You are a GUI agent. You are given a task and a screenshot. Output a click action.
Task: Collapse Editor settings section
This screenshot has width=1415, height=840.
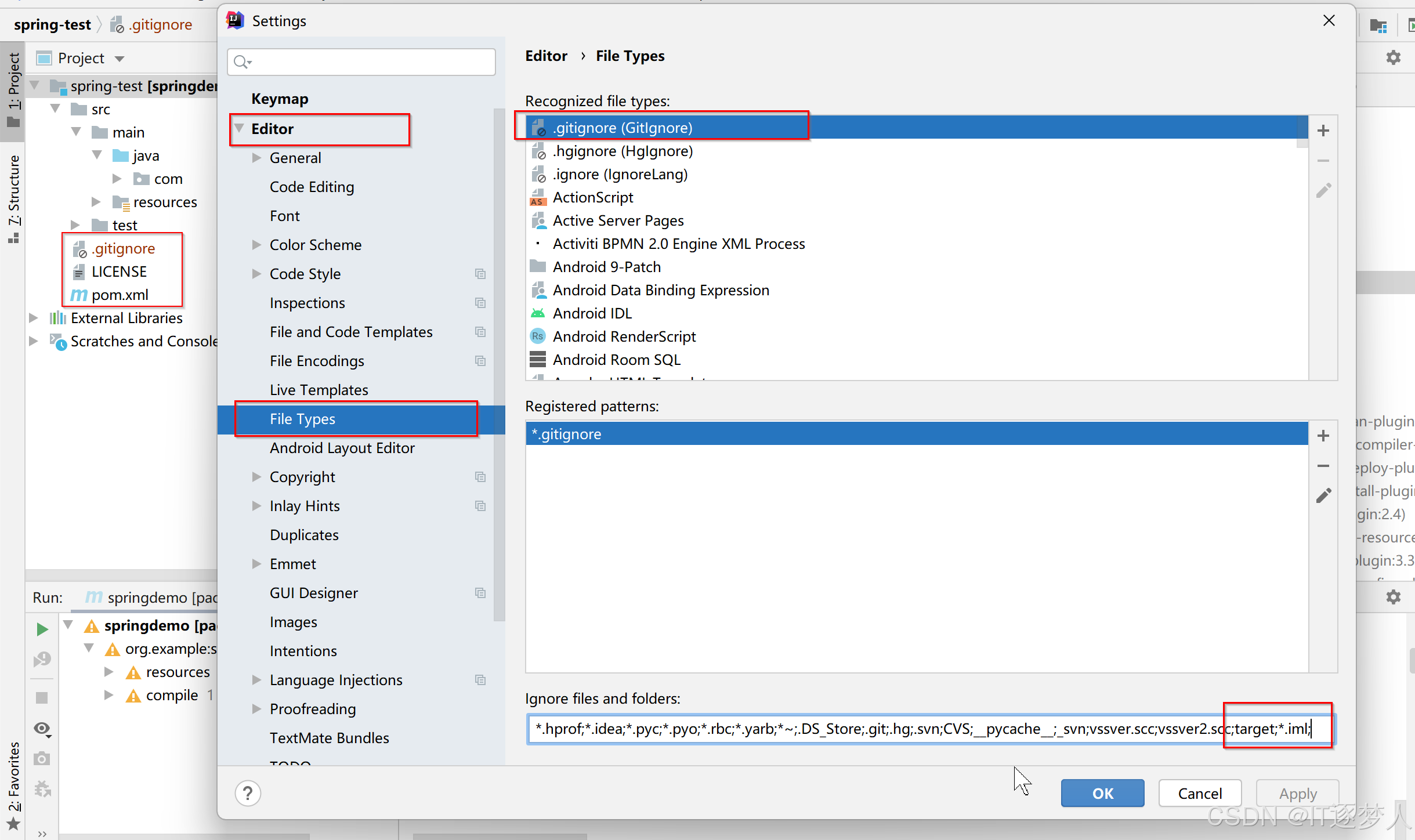239,128
